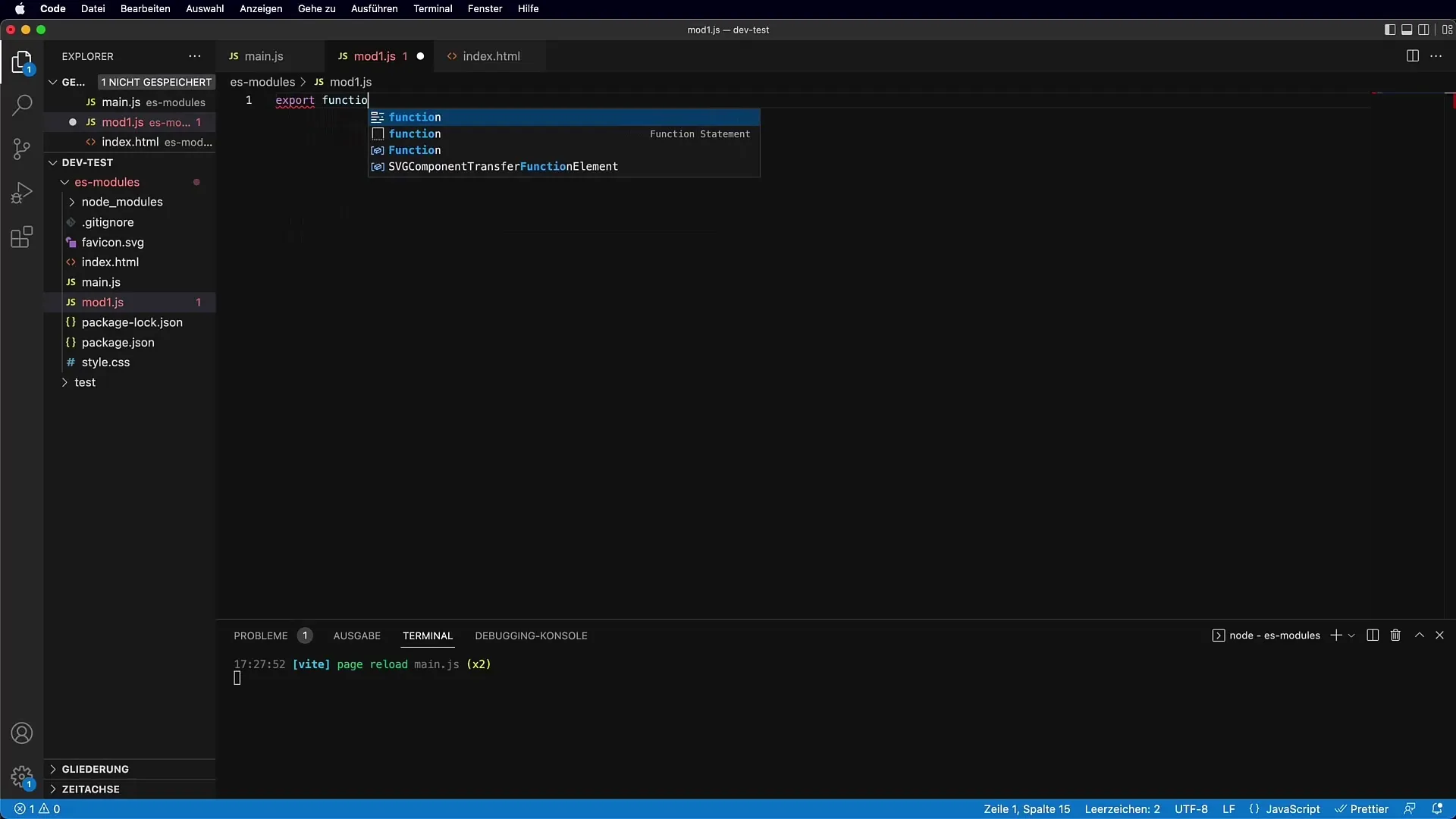Open the Search view in activity bar
The width and height of the screenshot is (1456, 819).
coord(22,105)
